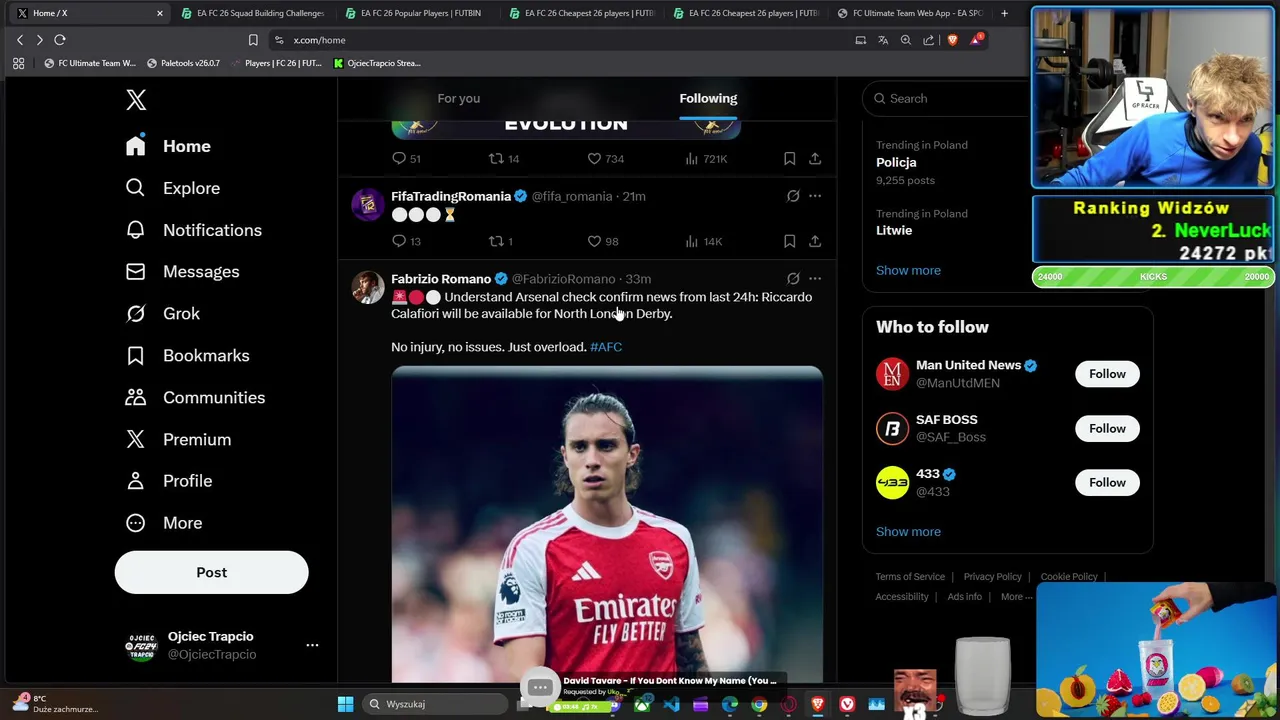Image resolution: width=1280 pixels, height=720 pixels.
Task: Open the Calafiori photo in Fabrizio's post
Action: [607, 525]
